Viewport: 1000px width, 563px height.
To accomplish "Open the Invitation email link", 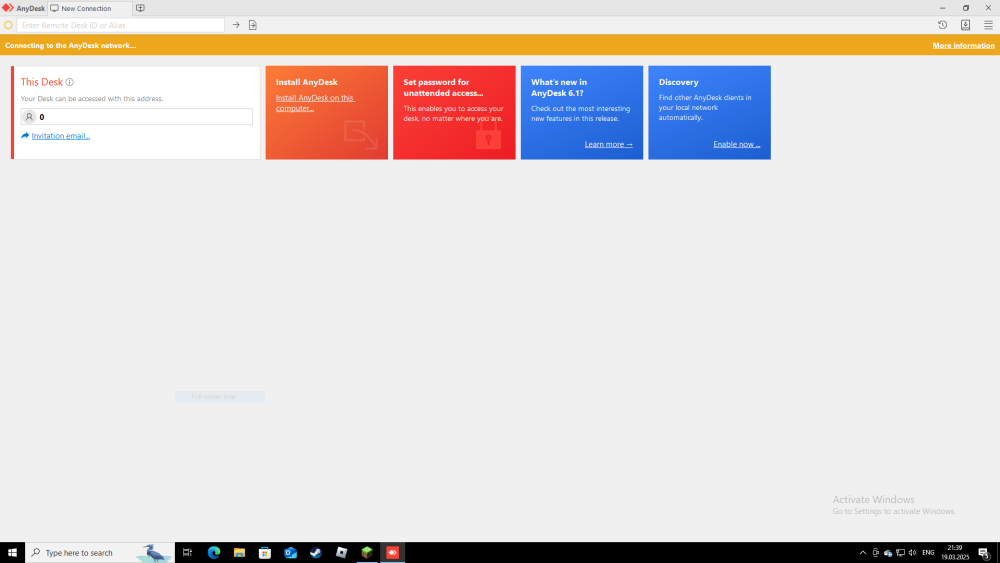I will [61, 136].
